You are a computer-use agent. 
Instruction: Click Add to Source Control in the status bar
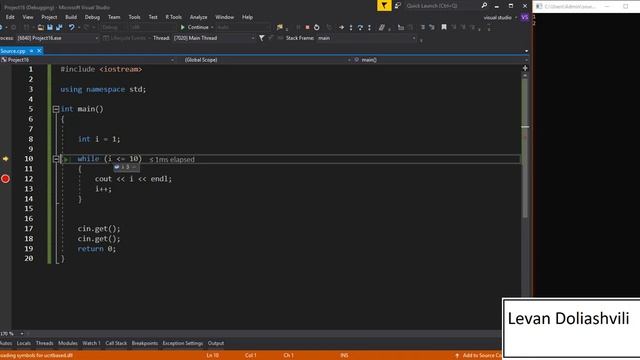(x=478, y=356)
